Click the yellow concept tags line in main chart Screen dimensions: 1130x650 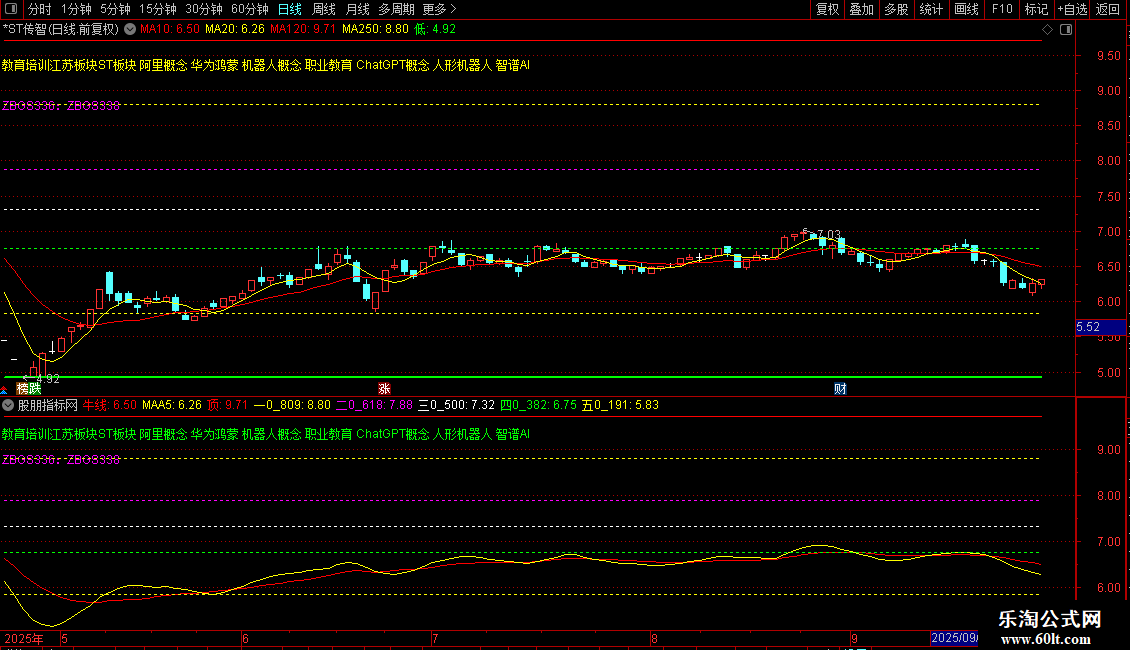click(x=265, y=65)
